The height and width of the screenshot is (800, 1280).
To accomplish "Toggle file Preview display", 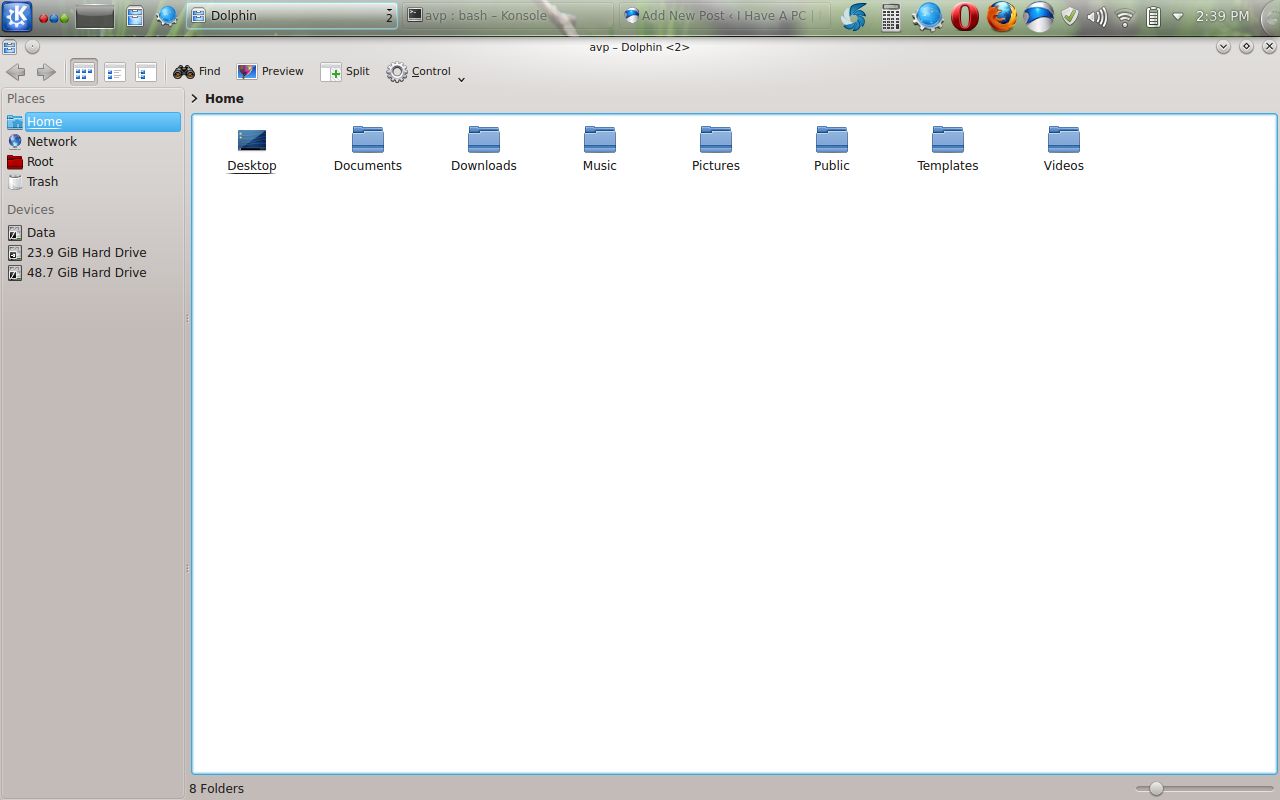I will tap(270, 72).
